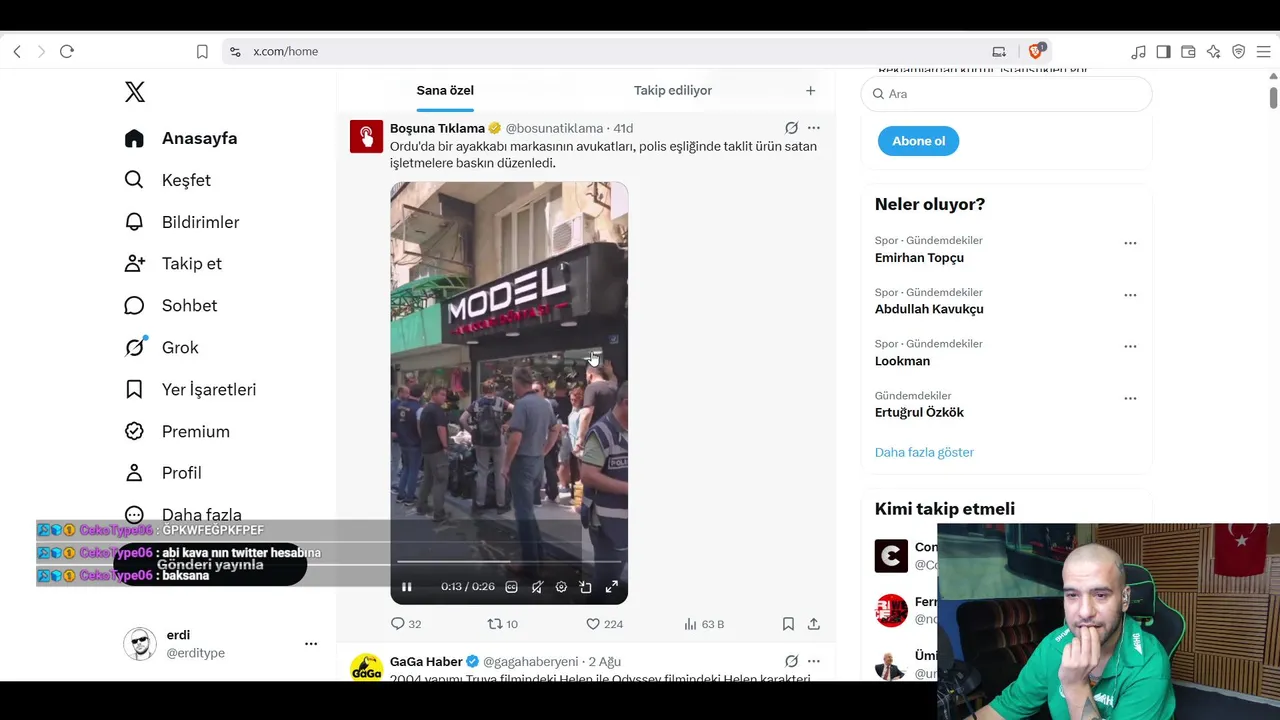Open Grok explain icon on Boşuna Tıklama post
Image resolution: width=1280 pixels, height=720 pixels.
pyautogui.click(x=791, y=128)
